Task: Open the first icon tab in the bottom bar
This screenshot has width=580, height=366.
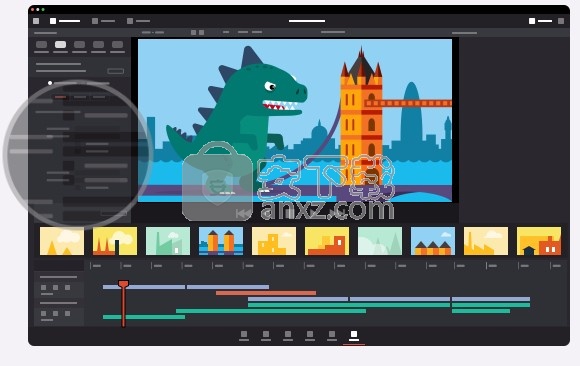Action: 244,335
